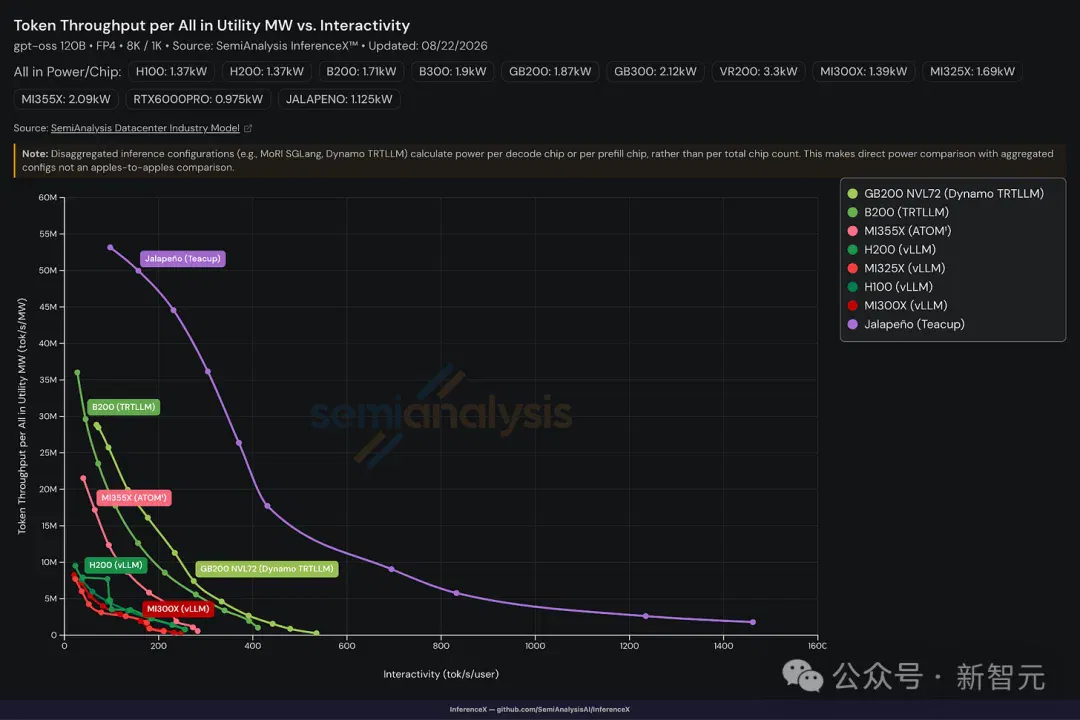Click the InferenceX github footer text
This screenshot has width=1080, height=720.
[539, 709]
